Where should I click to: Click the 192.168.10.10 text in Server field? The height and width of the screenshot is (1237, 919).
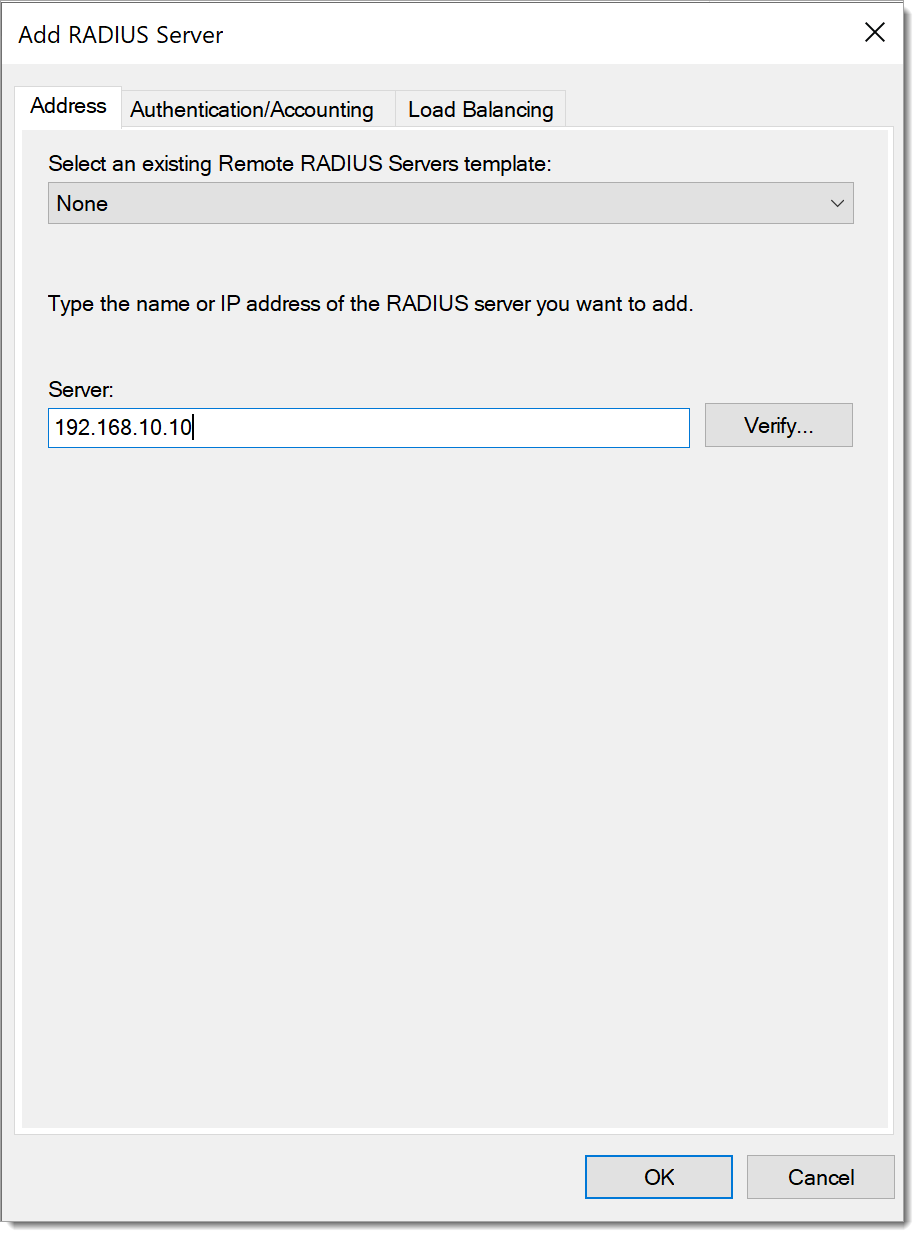pos(124,428)
